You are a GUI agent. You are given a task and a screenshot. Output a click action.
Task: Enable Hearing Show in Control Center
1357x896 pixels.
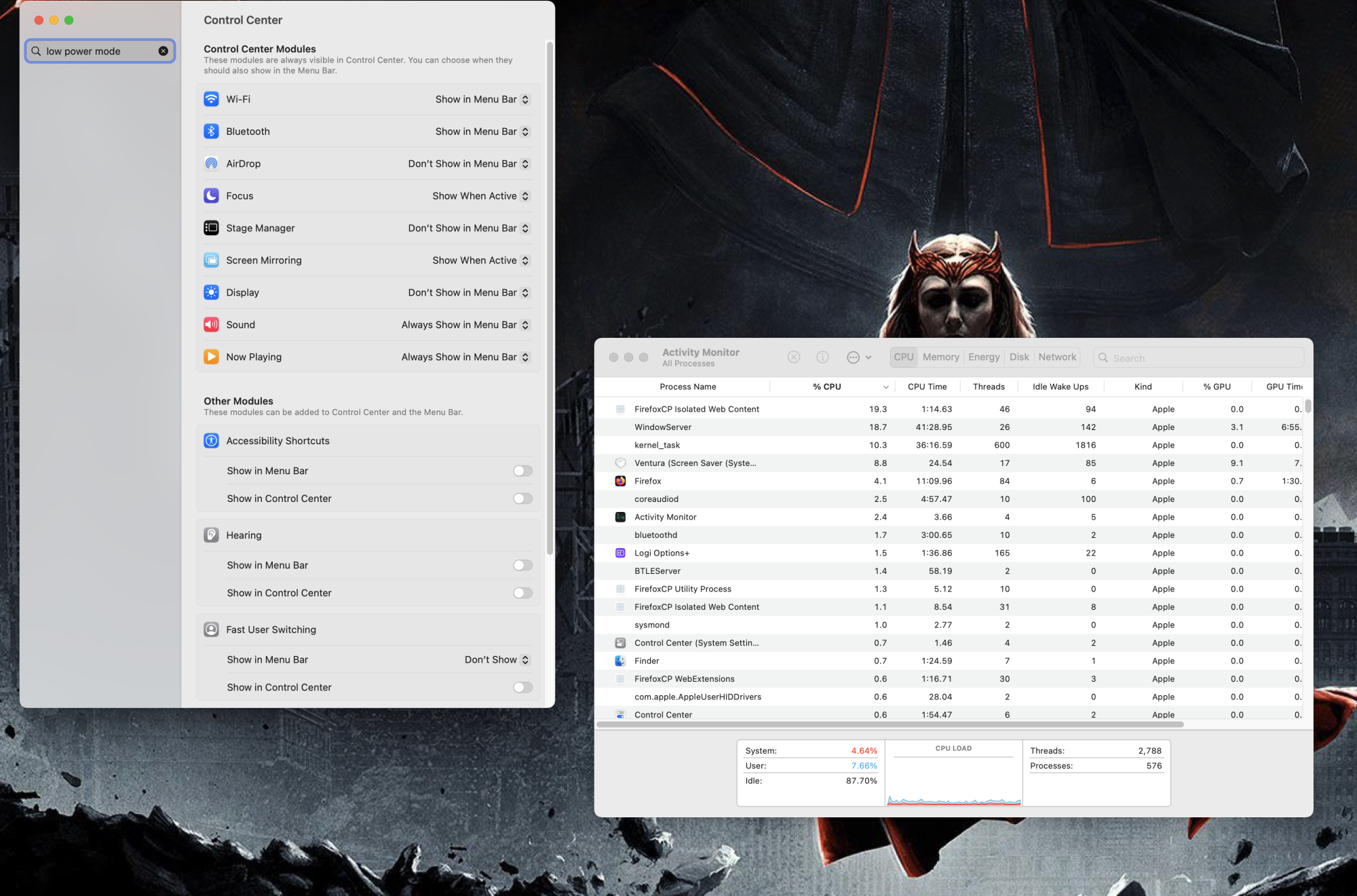[x=522, y=593]
